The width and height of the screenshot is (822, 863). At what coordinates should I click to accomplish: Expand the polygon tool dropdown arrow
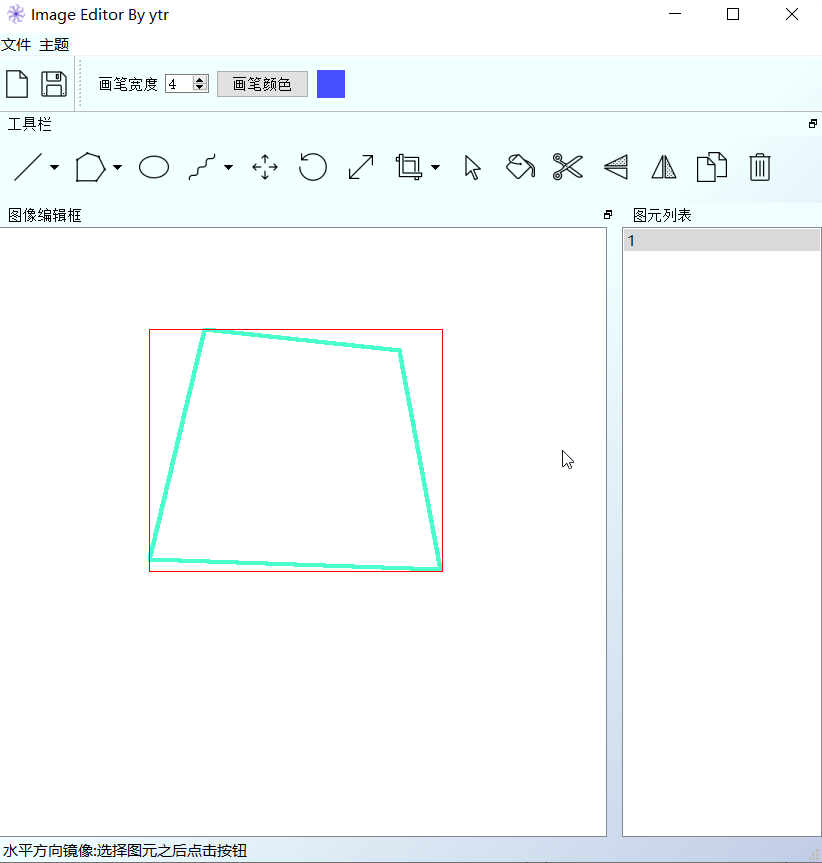117,167
